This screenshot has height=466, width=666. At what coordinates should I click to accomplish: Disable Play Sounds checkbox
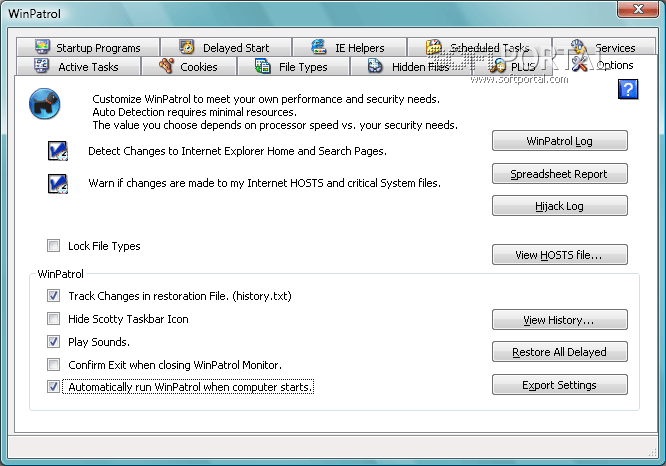54,342
